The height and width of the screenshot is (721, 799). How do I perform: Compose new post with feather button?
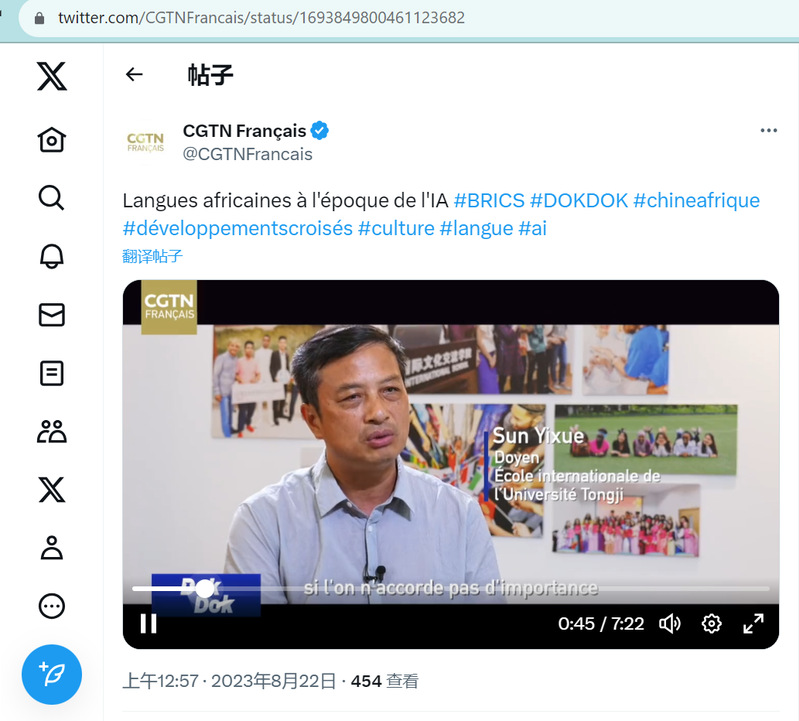tap(51, 674)
